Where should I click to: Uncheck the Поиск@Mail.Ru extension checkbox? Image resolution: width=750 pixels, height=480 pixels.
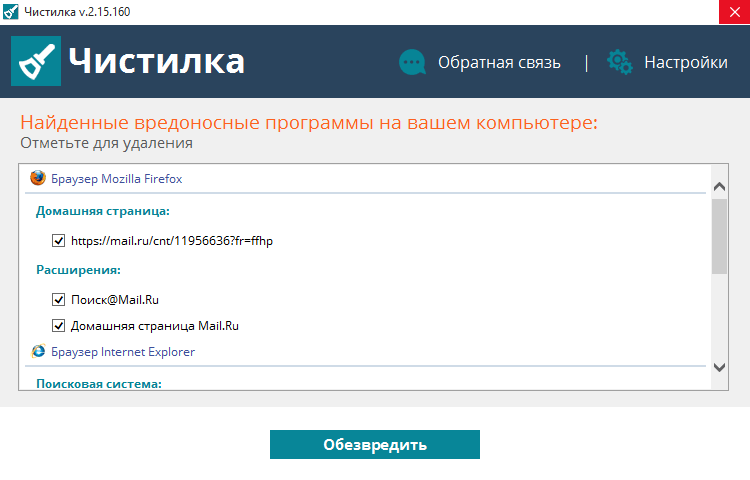[58, 300]
